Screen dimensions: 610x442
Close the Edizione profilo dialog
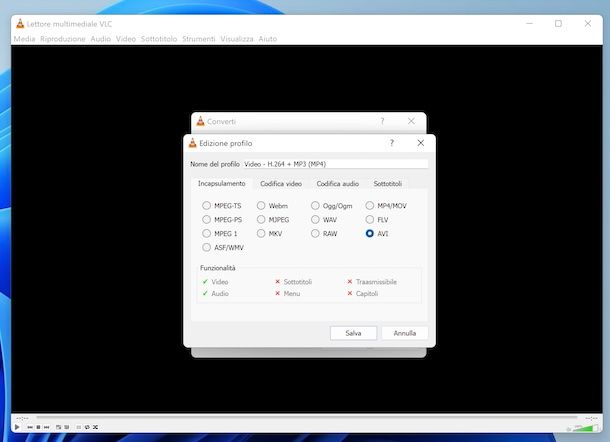click(x=421, y=143)
